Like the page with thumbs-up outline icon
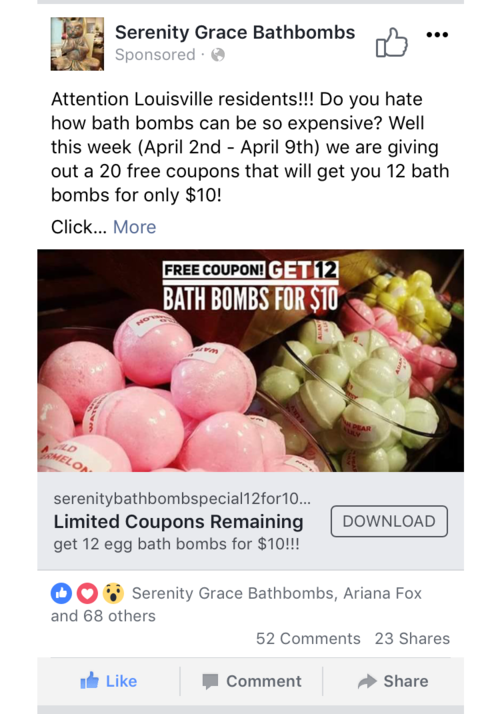This screenshot has width=500, height=714. 391,42
